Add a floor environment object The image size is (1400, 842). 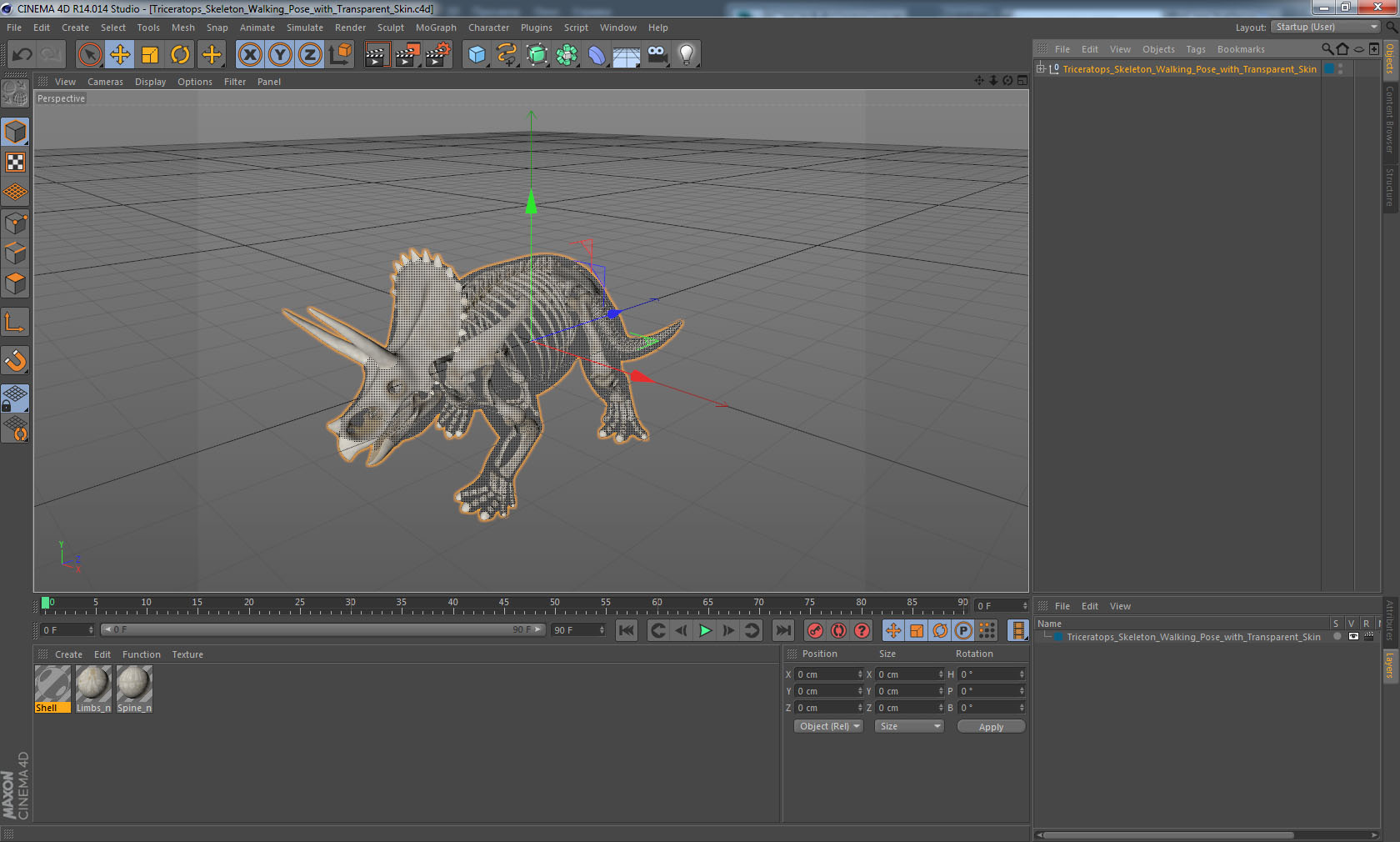[x=627, y=55]
